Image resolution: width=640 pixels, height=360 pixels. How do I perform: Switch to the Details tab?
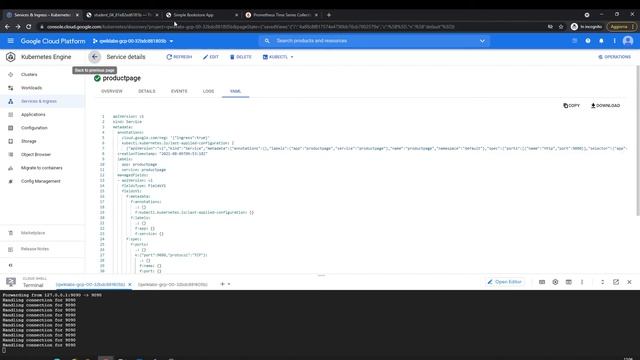[x=147, y=91]
